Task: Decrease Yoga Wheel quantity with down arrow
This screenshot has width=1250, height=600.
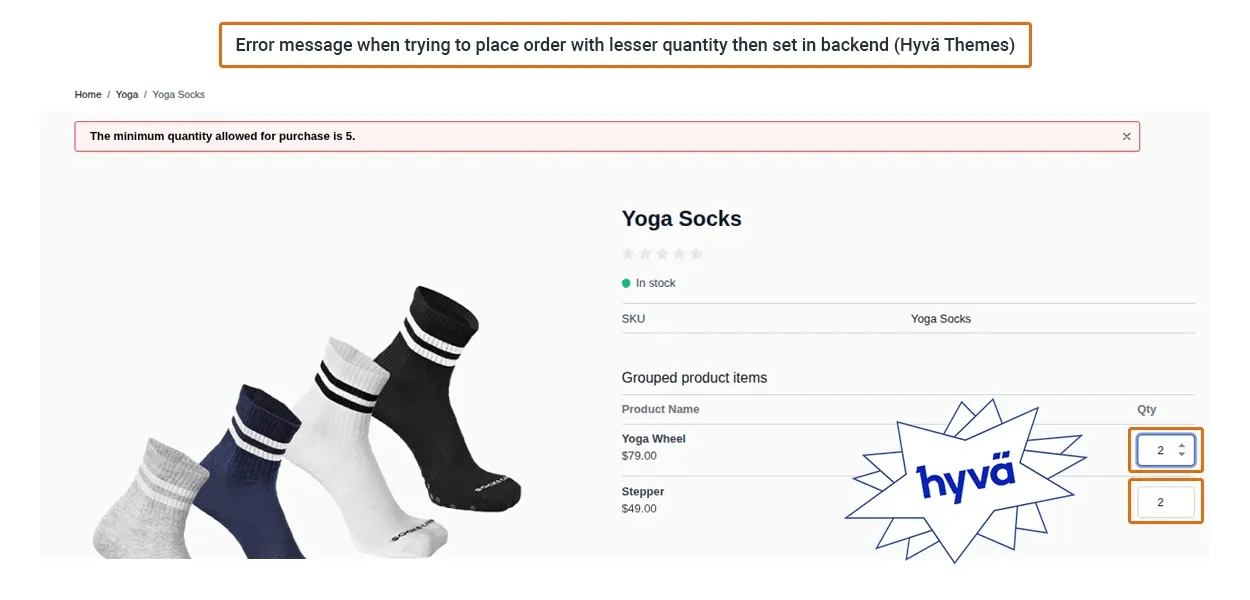Action: (x=1182, y=455)
